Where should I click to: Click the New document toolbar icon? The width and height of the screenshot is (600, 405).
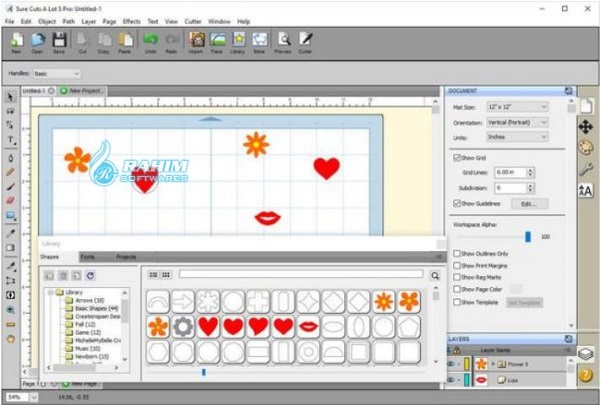[x=16, y=40]
